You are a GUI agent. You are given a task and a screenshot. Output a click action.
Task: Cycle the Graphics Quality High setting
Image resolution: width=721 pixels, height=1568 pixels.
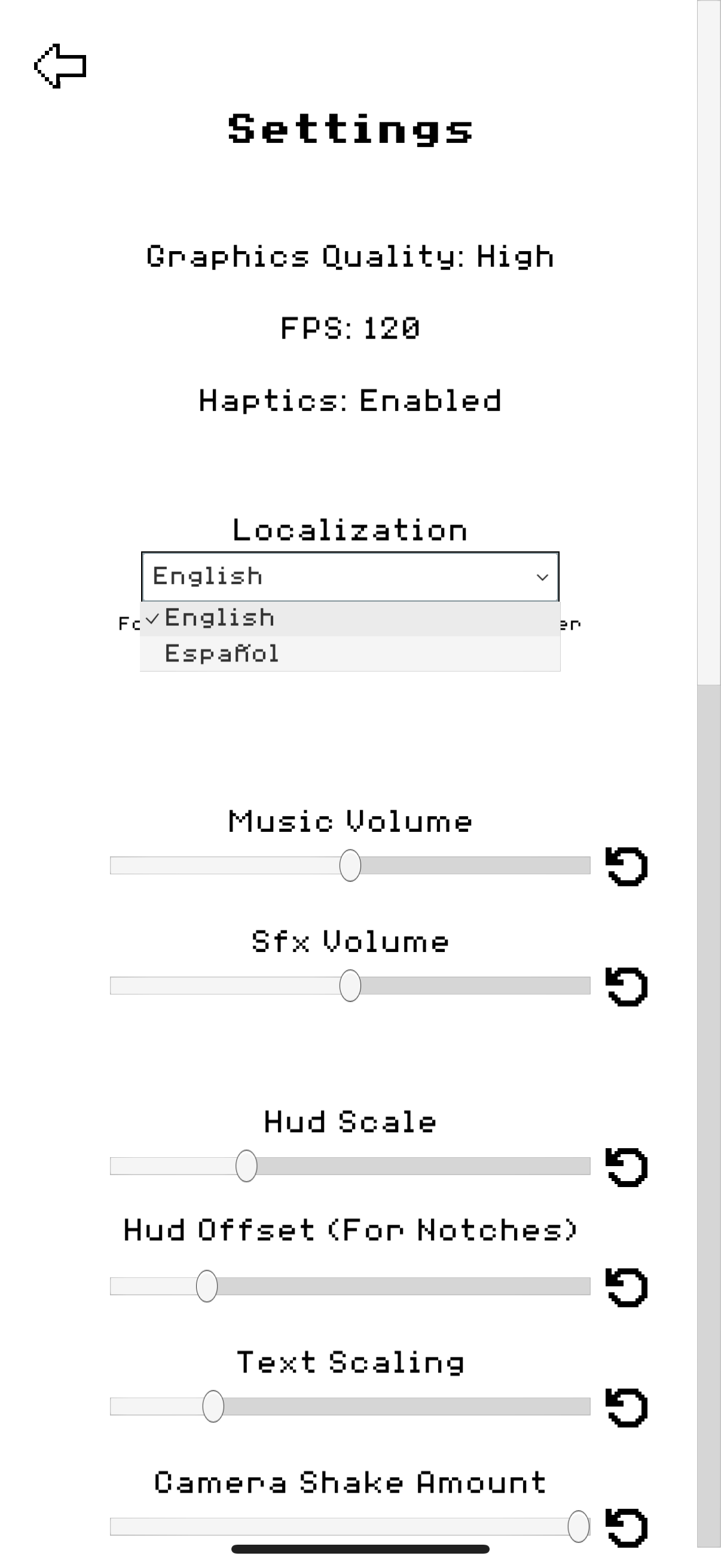[350, 257]
